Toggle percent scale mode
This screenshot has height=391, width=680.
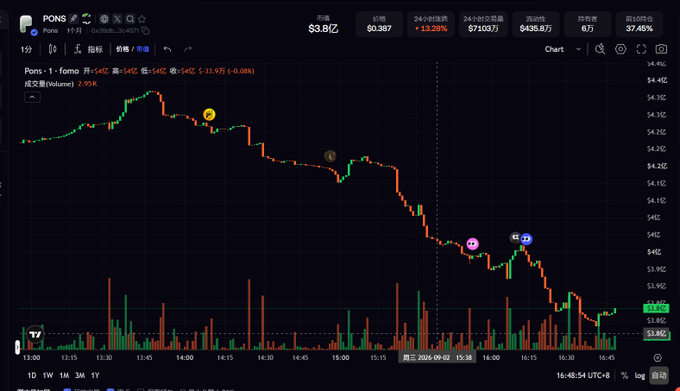[624, 375]
